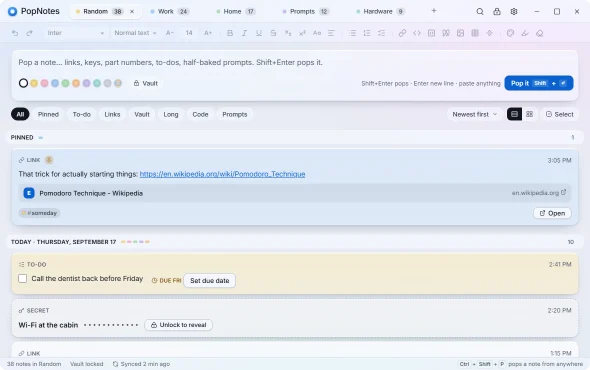Toggle underline formatting
590x370 pixels.
(259, 33)
